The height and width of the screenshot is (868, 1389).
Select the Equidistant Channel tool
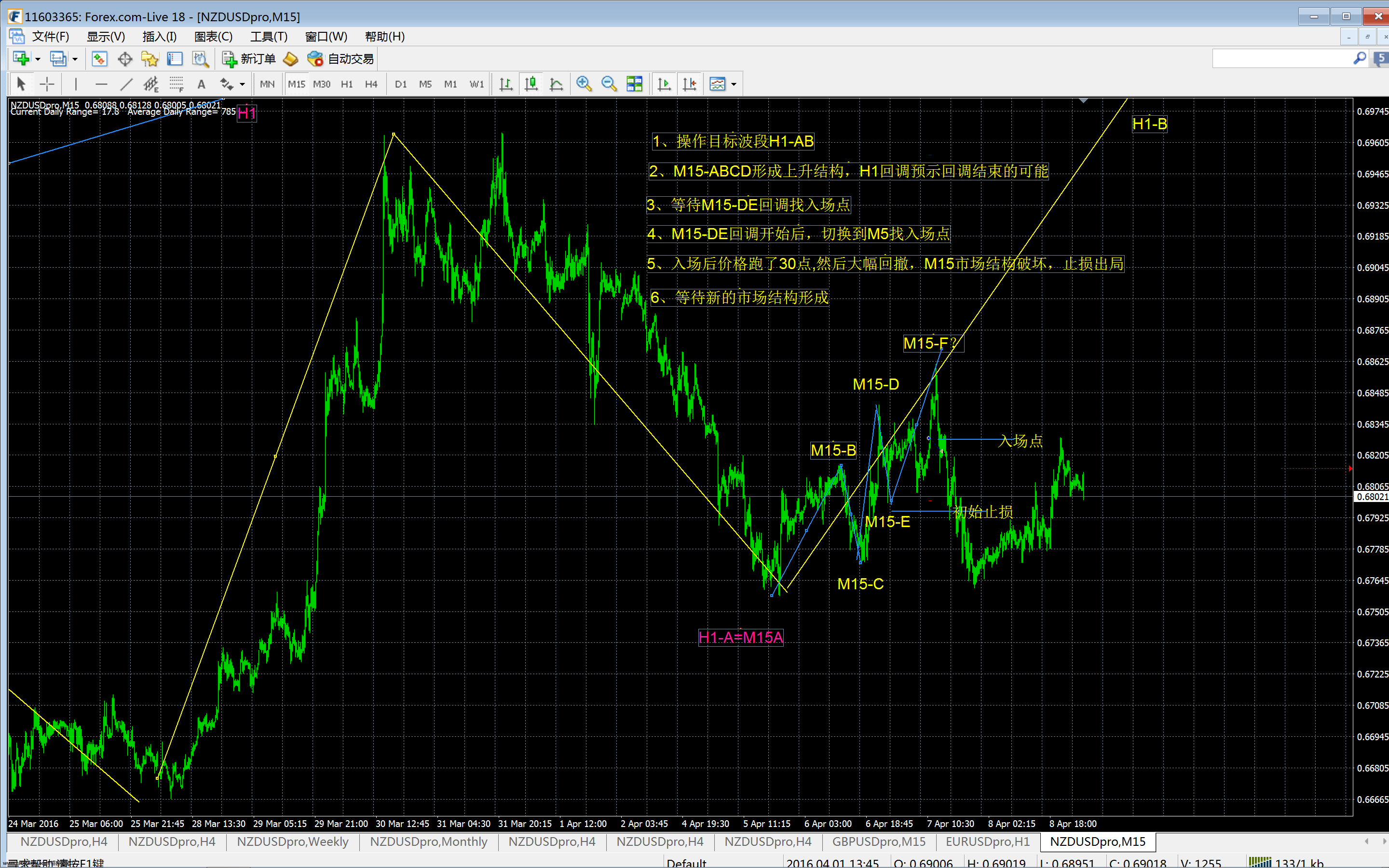pyautogui.click(x=151, y=84)
